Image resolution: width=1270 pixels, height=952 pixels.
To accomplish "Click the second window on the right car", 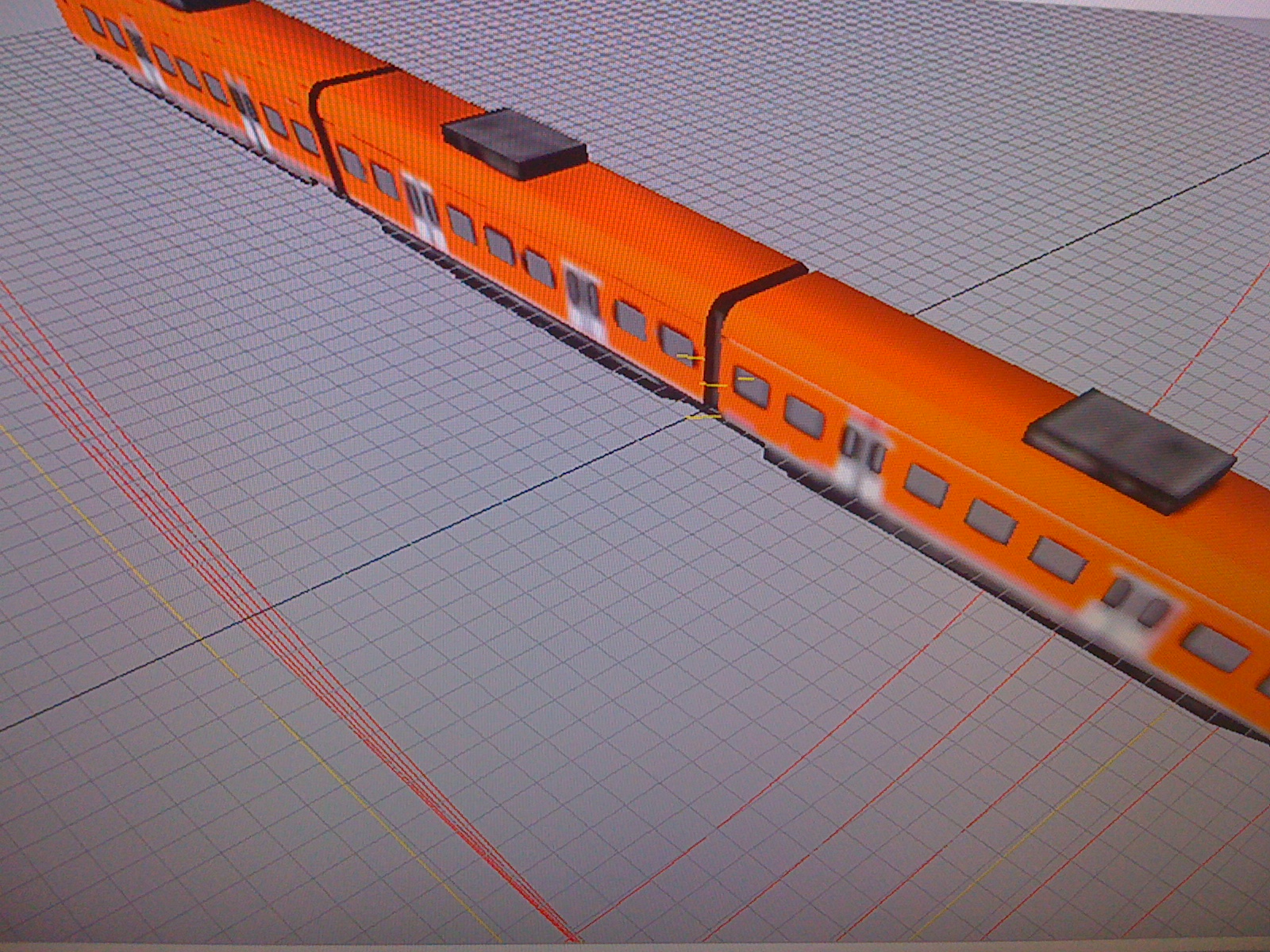I will coord(804,416).
